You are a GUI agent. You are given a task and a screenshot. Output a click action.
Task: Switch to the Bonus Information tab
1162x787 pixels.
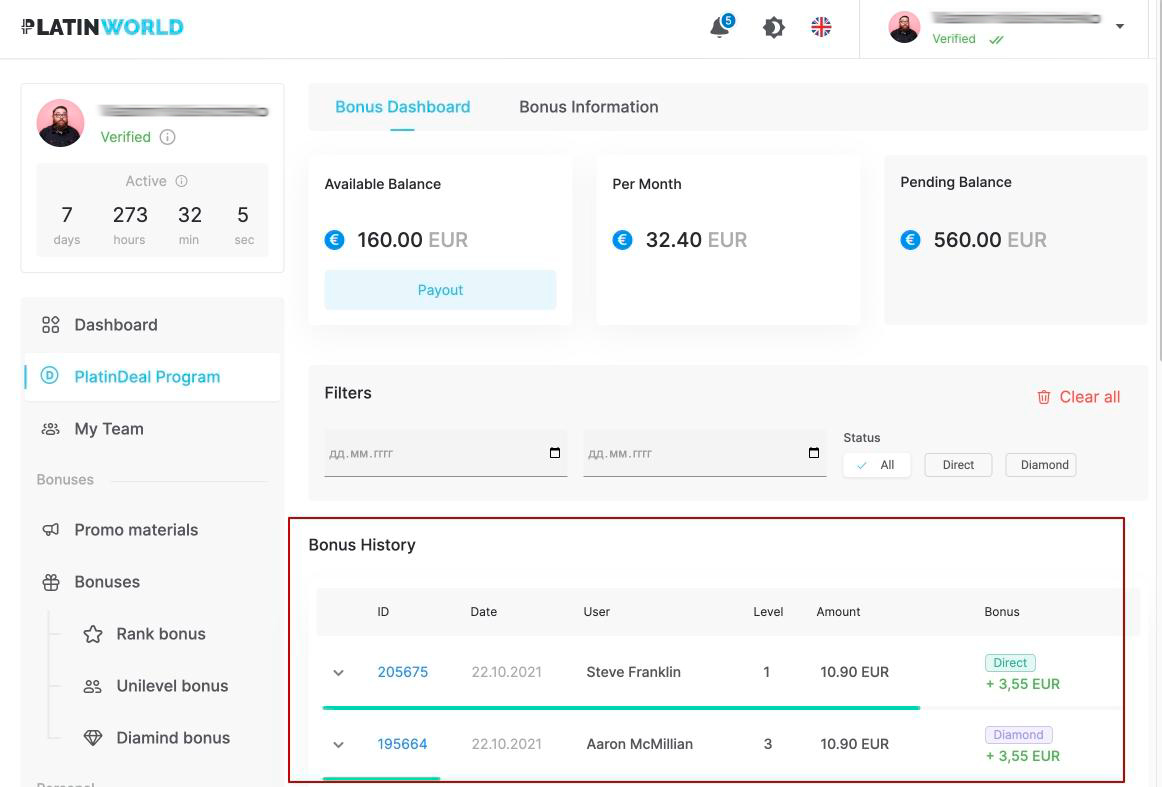[588, 107]
